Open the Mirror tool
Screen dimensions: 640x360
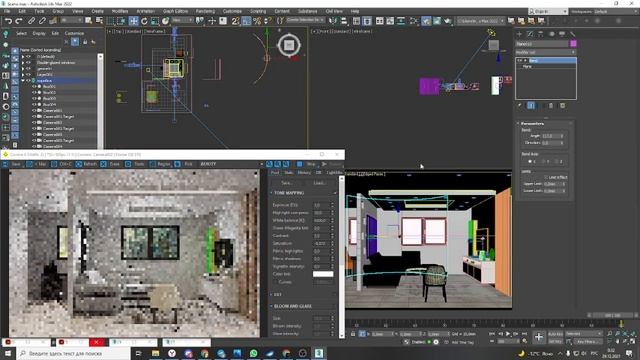[x=333, y=20]
